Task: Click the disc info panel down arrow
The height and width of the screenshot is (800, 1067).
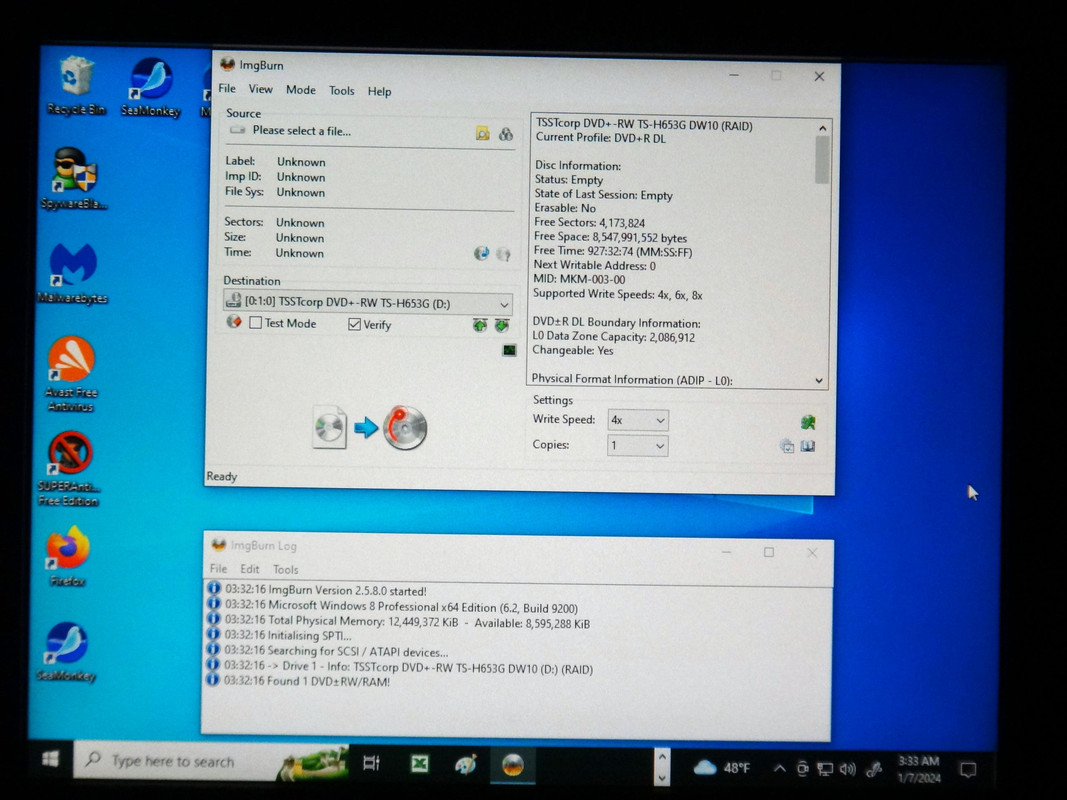Action: click(819, 381)
